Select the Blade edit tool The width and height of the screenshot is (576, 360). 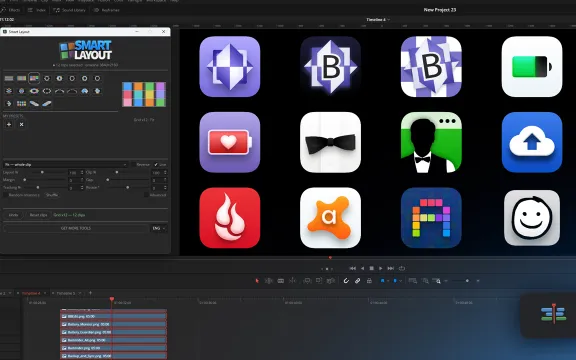292,281
